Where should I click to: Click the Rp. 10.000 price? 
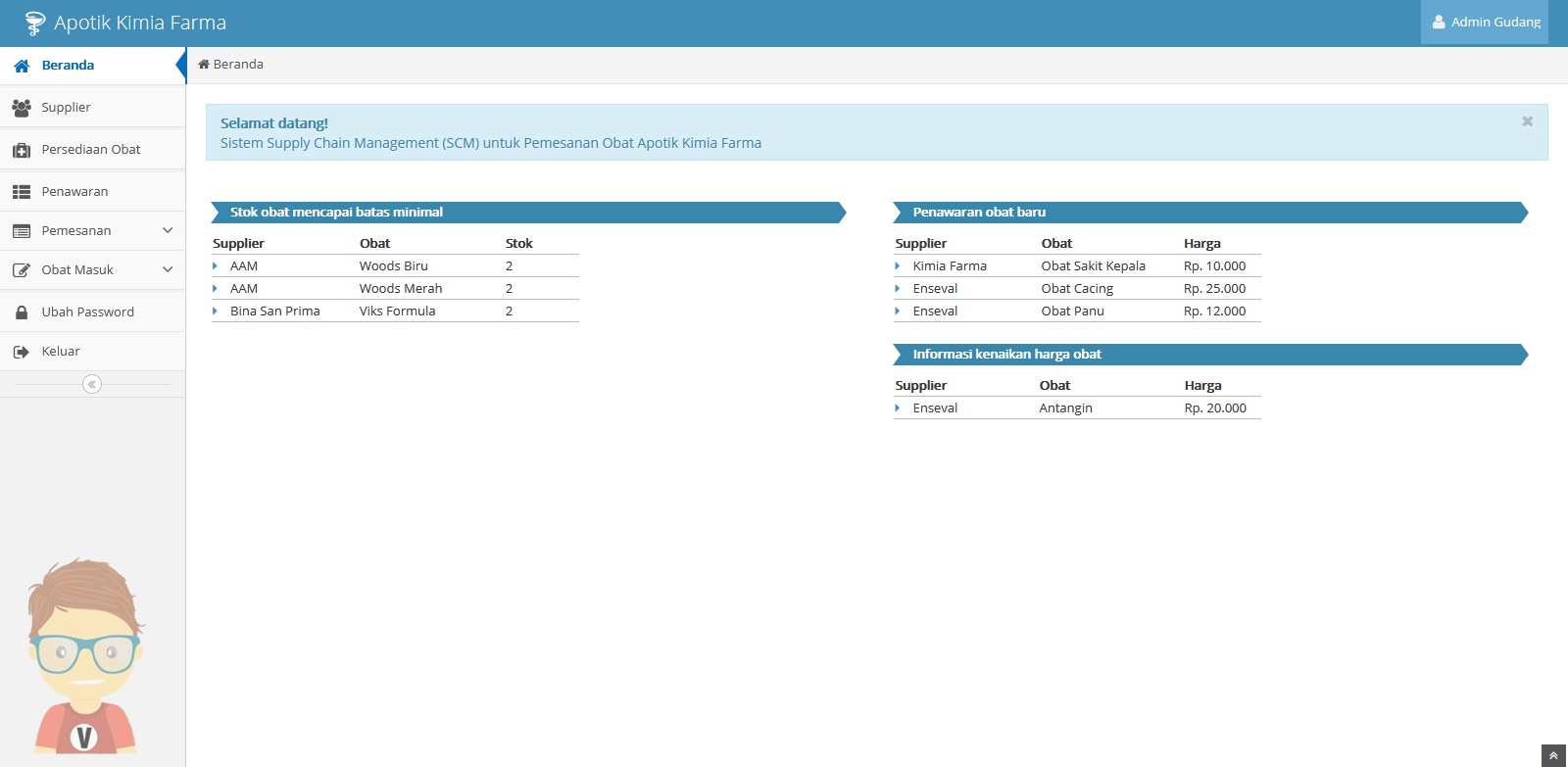pyautogui.click(x=1215, y=265)
